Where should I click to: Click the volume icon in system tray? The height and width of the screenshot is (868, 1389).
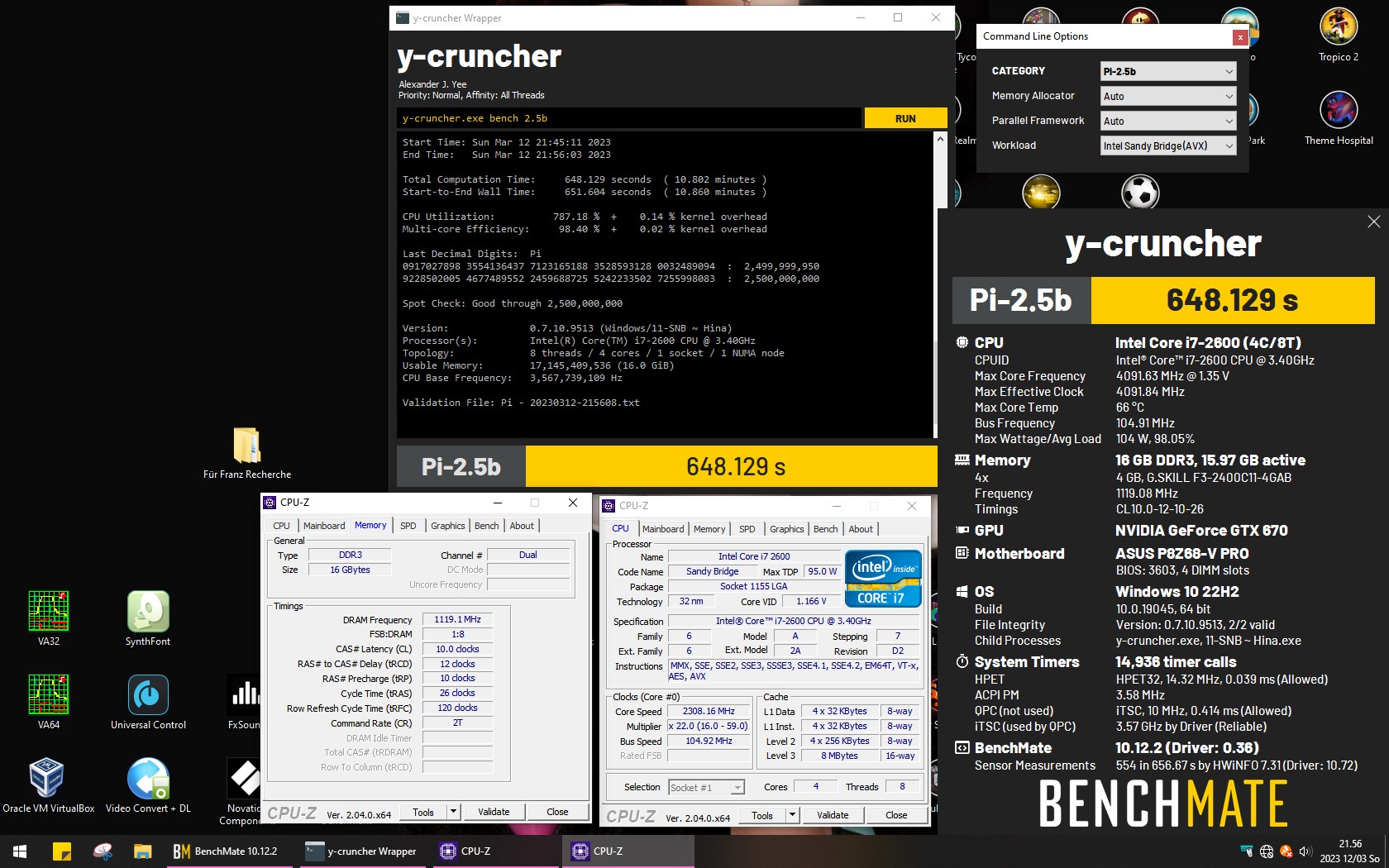(1305, 851)
